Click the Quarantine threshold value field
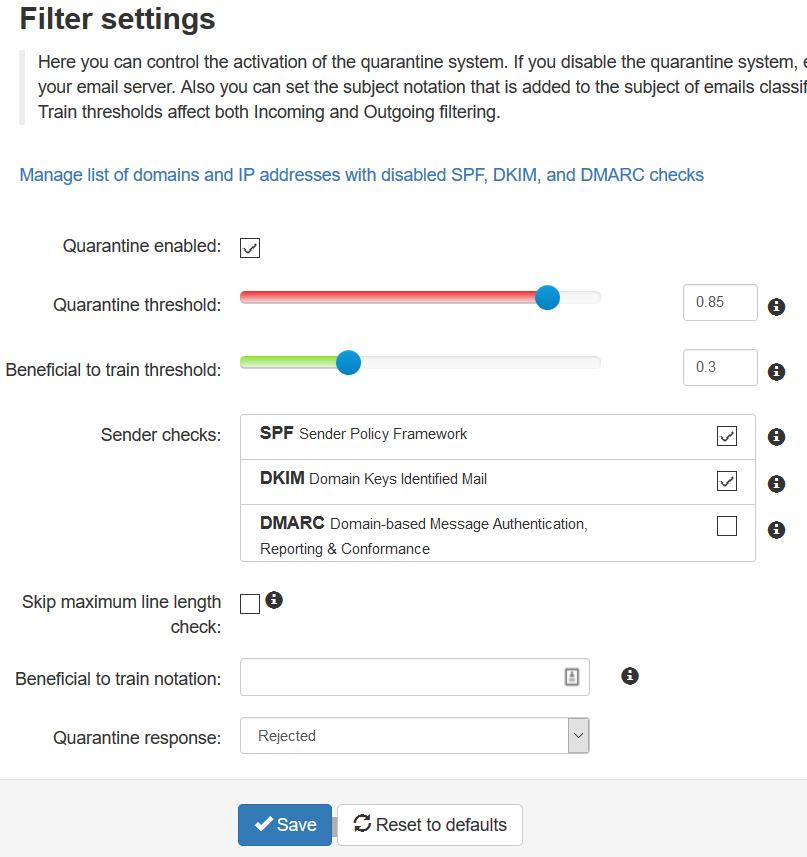The height and width of the screenshot is (857, 807). [x=720, y=302]
